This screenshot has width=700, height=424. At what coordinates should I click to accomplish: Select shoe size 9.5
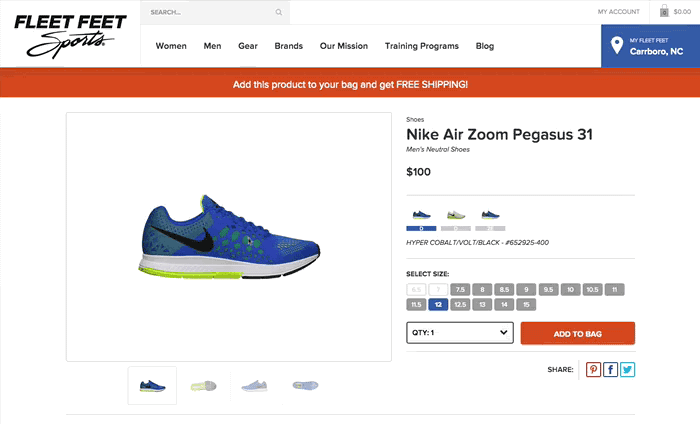pos(547,289)
